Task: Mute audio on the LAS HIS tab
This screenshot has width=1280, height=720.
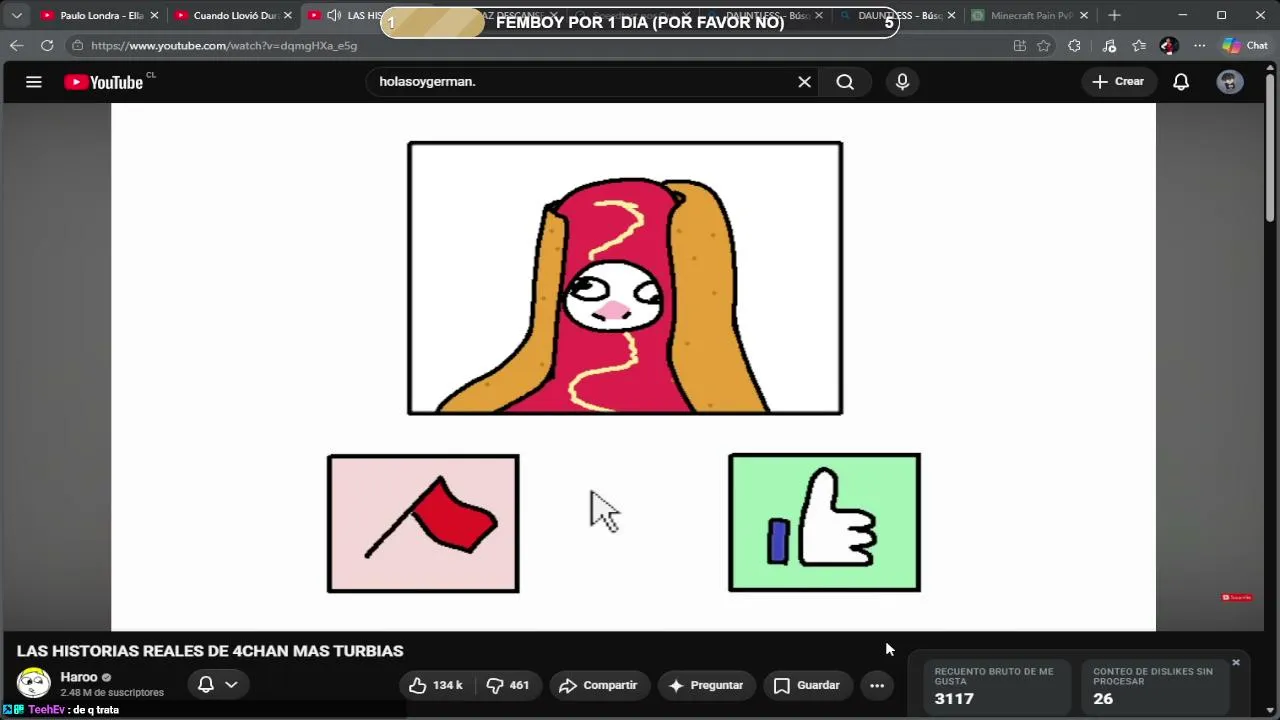Action: [334, 16]
